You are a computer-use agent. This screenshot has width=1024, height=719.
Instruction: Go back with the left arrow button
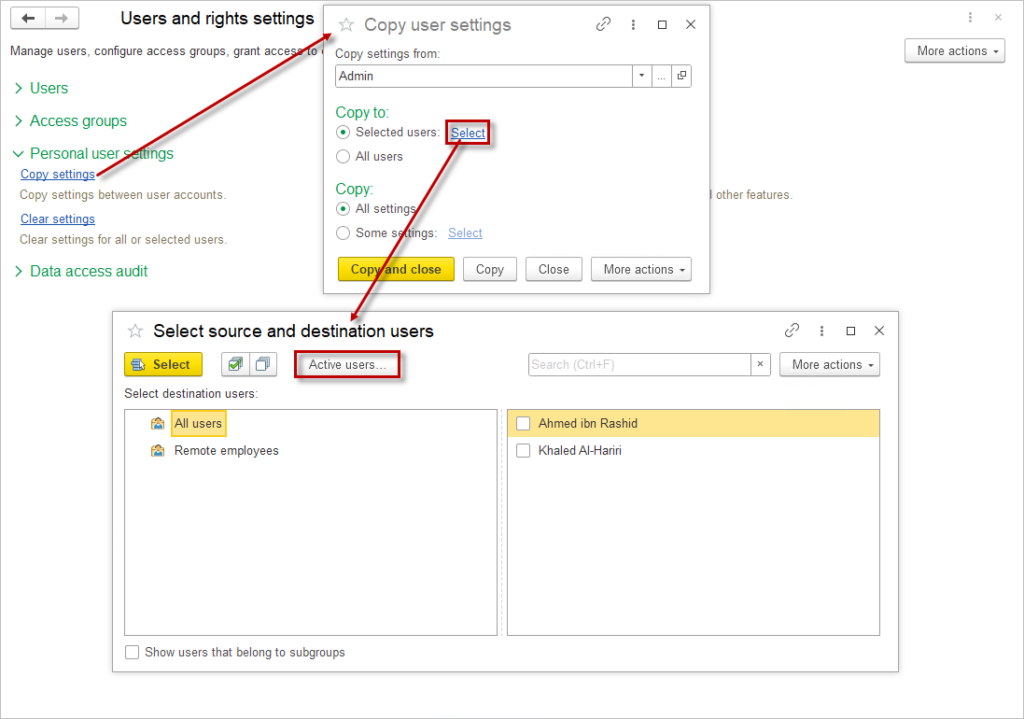point(28,18)
